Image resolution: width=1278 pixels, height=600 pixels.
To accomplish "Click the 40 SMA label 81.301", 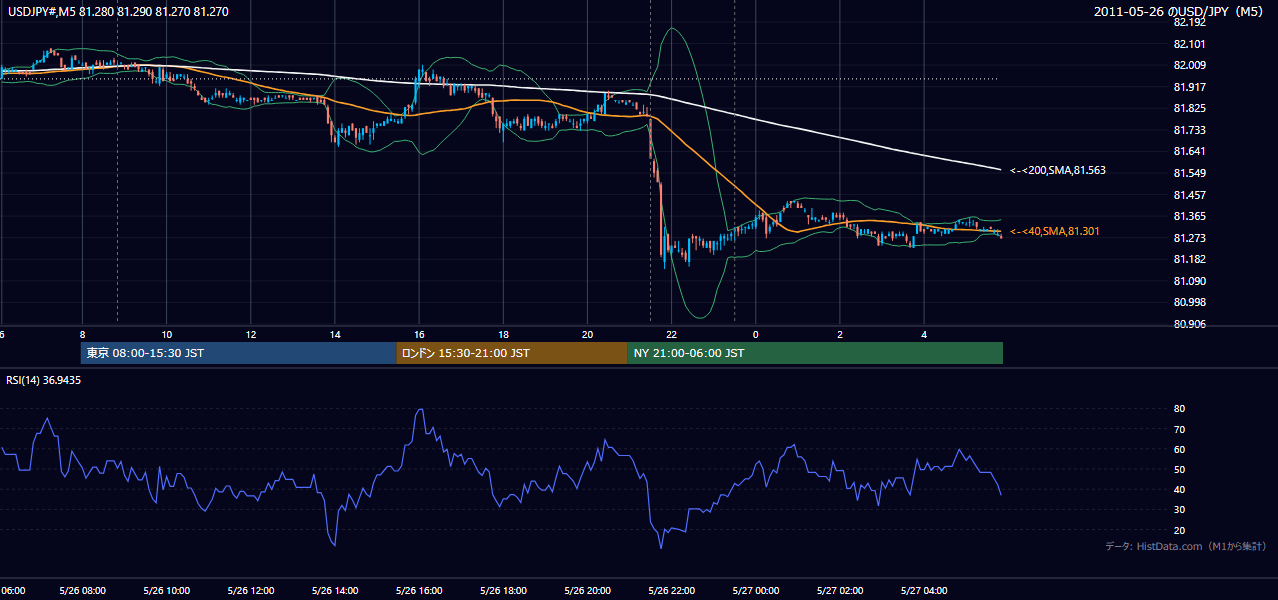I will pyautogui.click(x=1055, y=231).
